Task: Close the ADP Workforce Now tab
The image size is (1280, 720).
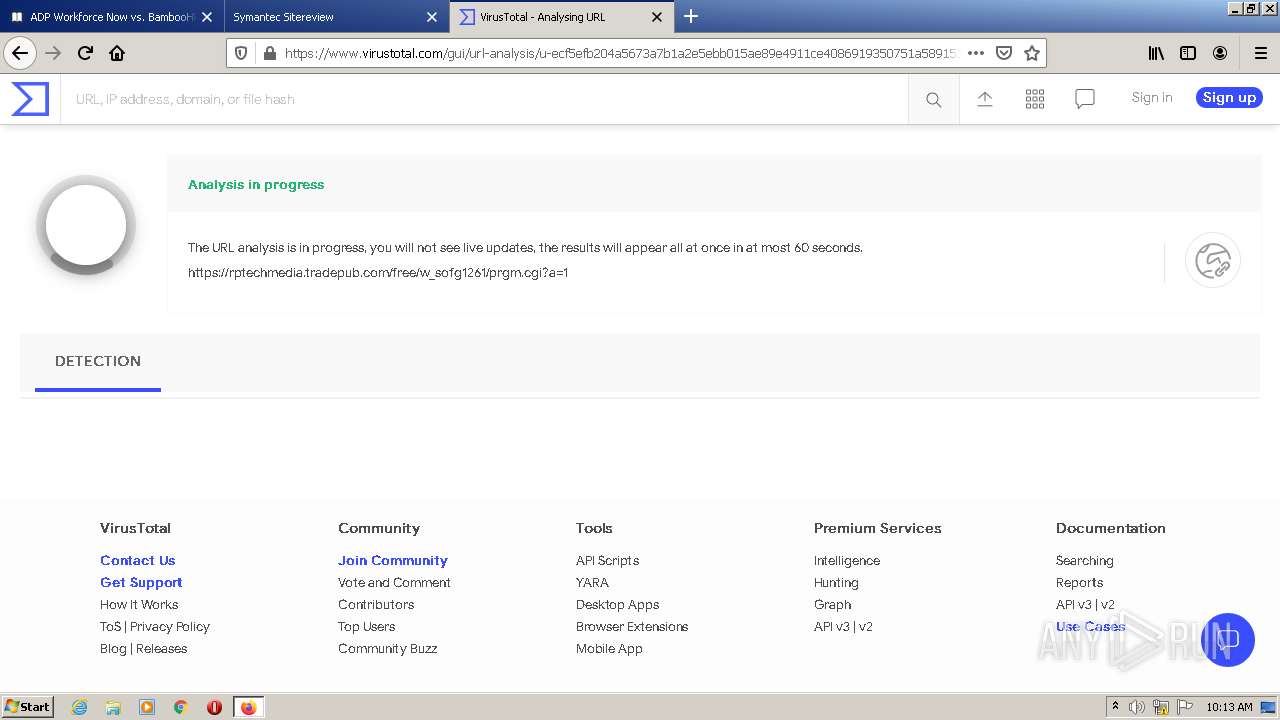Action: [207, 17]
